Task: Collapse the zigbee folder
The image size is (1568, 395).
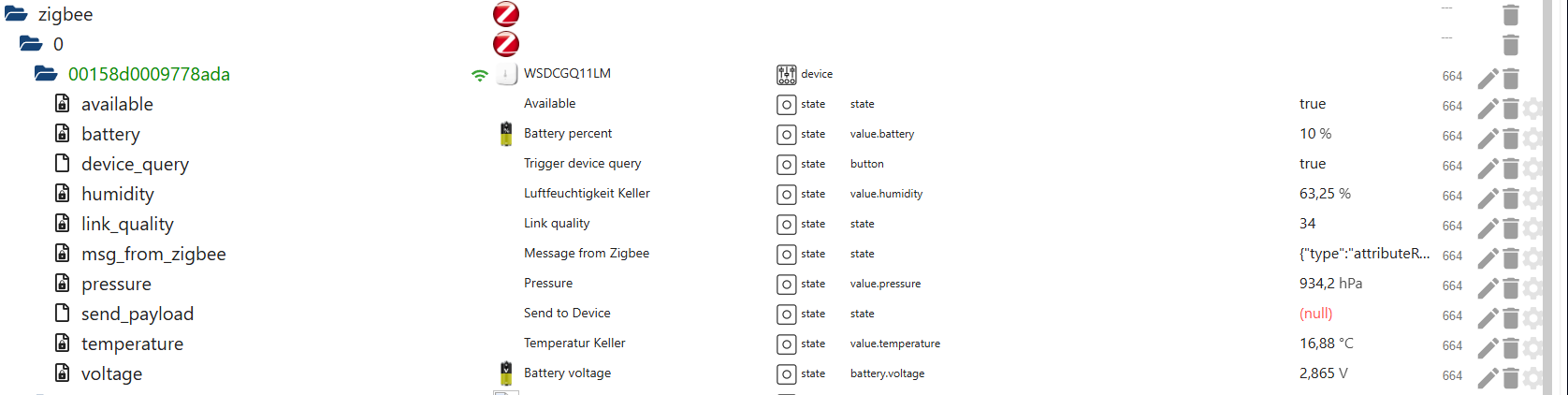Action: coord(16,14)
